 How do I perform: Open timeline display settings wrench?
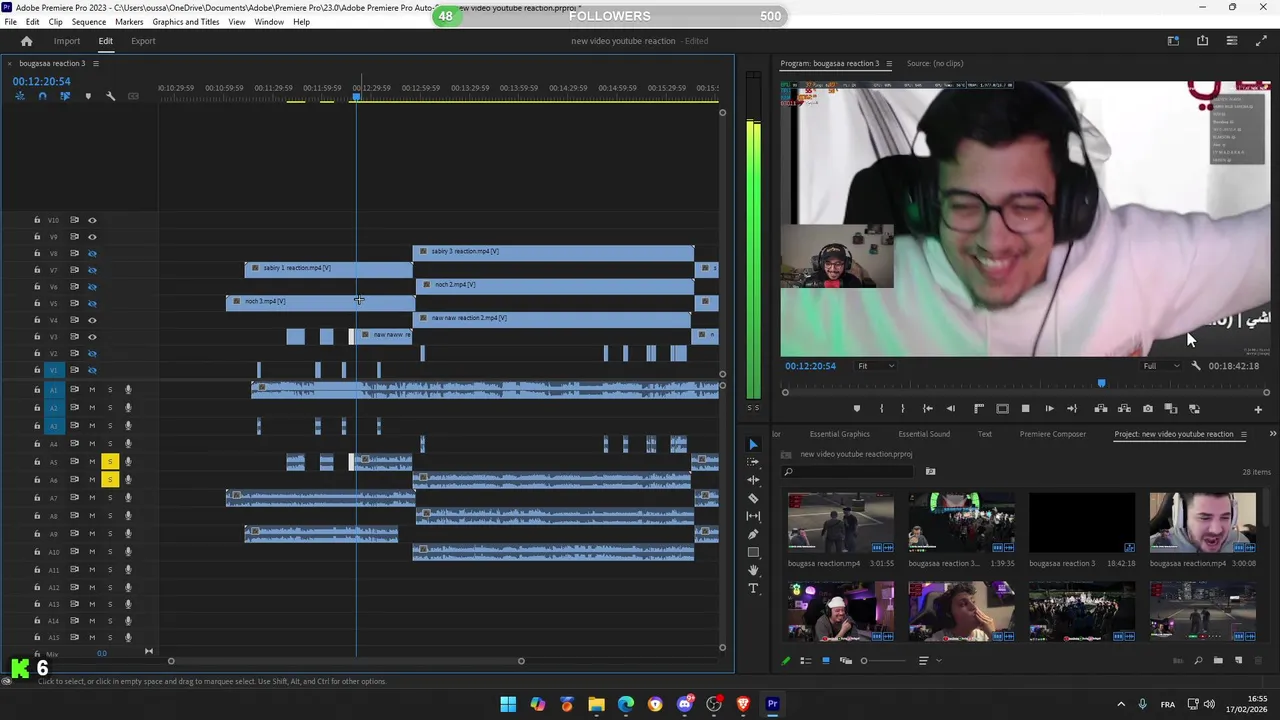[110, 96]
